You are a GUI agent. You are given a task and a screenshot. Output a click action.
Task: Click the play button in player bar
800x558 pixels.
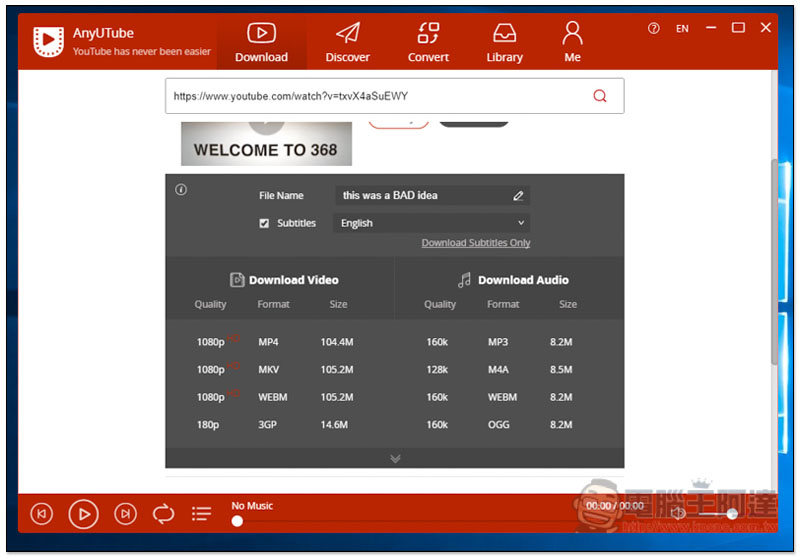83,514
